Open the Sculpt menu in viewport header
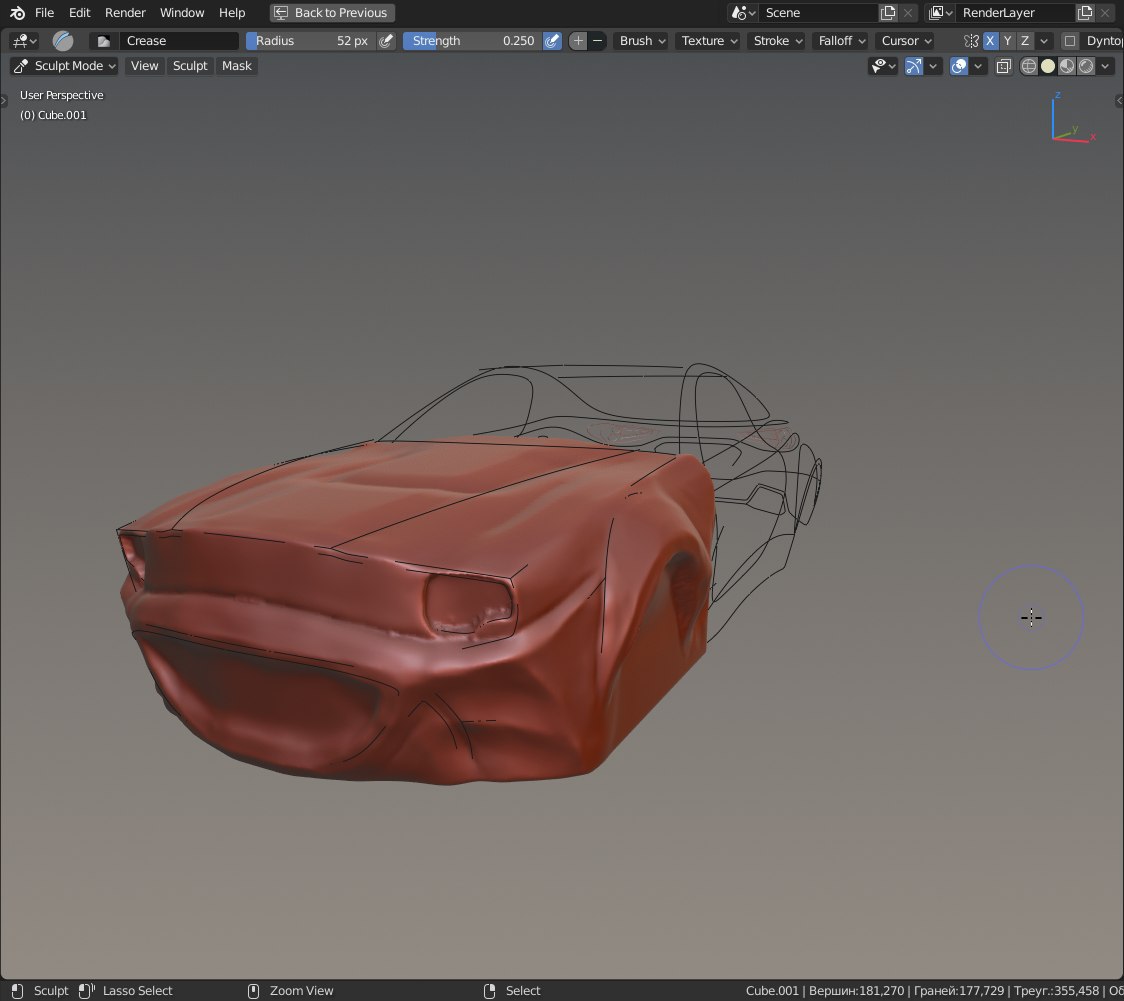The height and width of the screenshot is (1001, 1124). point(190,66)
